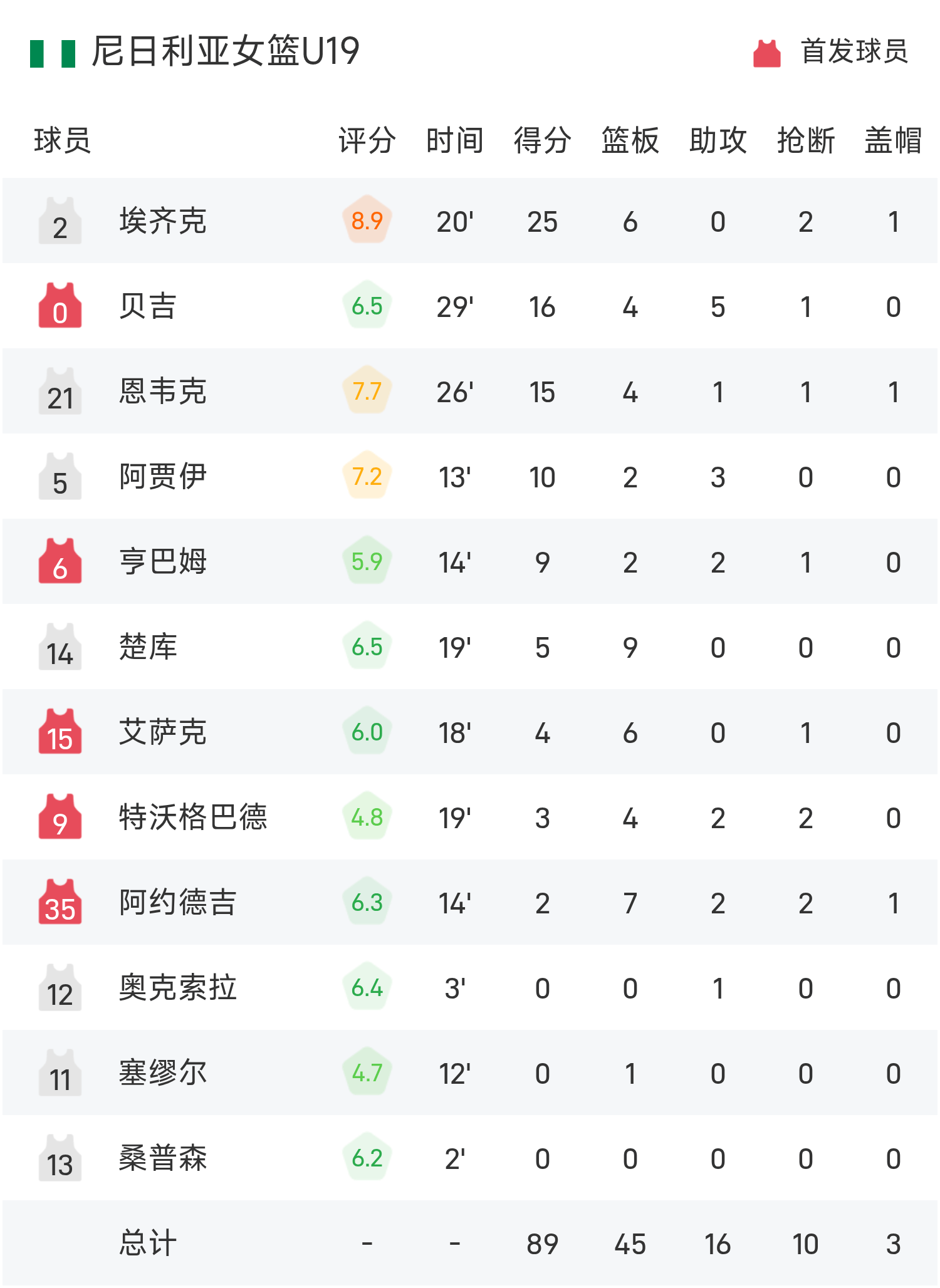Click the 8.9 rating badge
The image size is (940, 1288).
click(367, 221)
